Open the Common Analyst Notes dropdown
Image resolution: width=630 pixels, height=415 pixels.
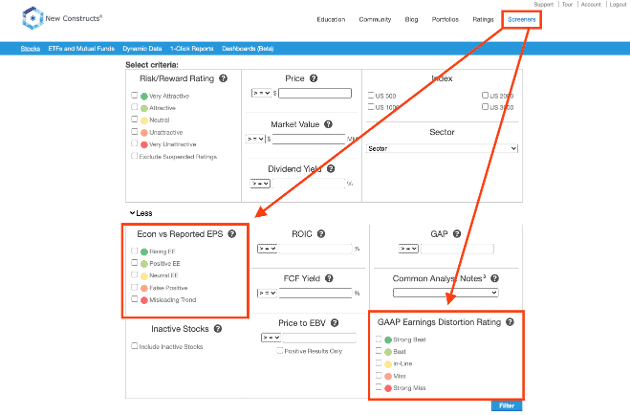point(445,293)
